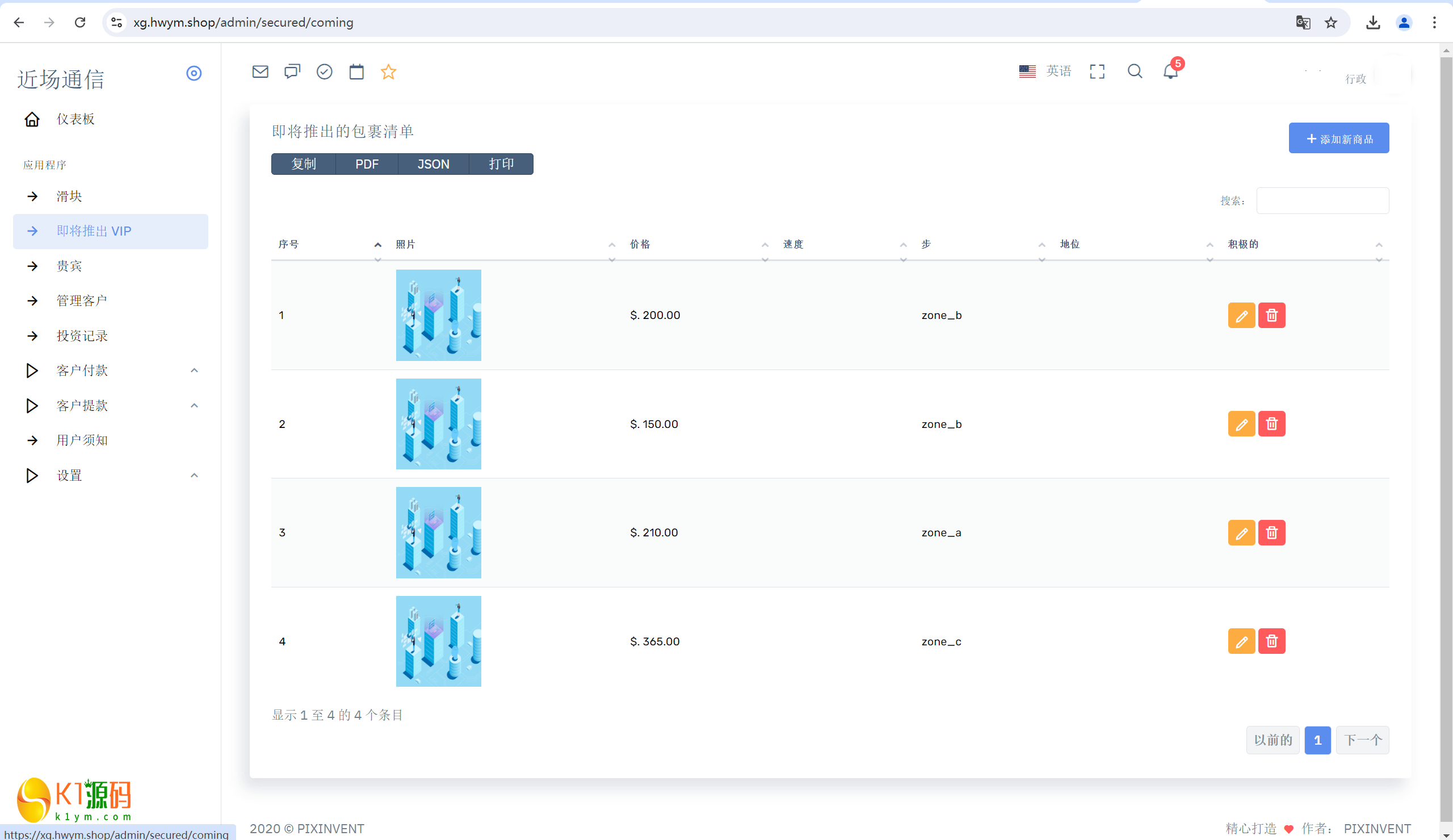Open the calendar icon in top bar
Screen dimensions: 1453x840
pyautogui.click(x=356, y=72)
